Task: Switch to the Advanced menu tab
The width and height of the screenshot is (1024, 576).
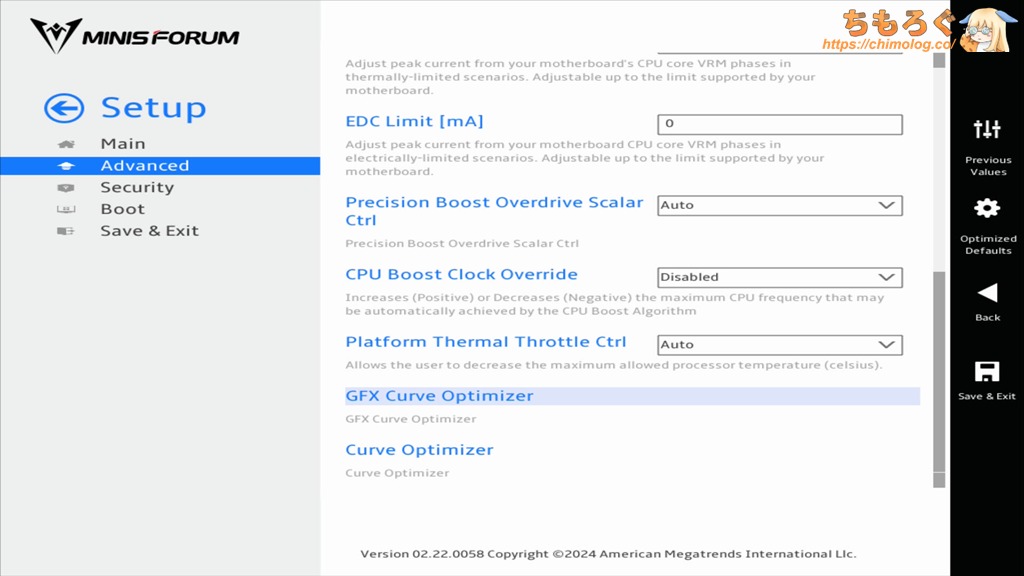Action: pyautogui.click(x=144, y=166)
